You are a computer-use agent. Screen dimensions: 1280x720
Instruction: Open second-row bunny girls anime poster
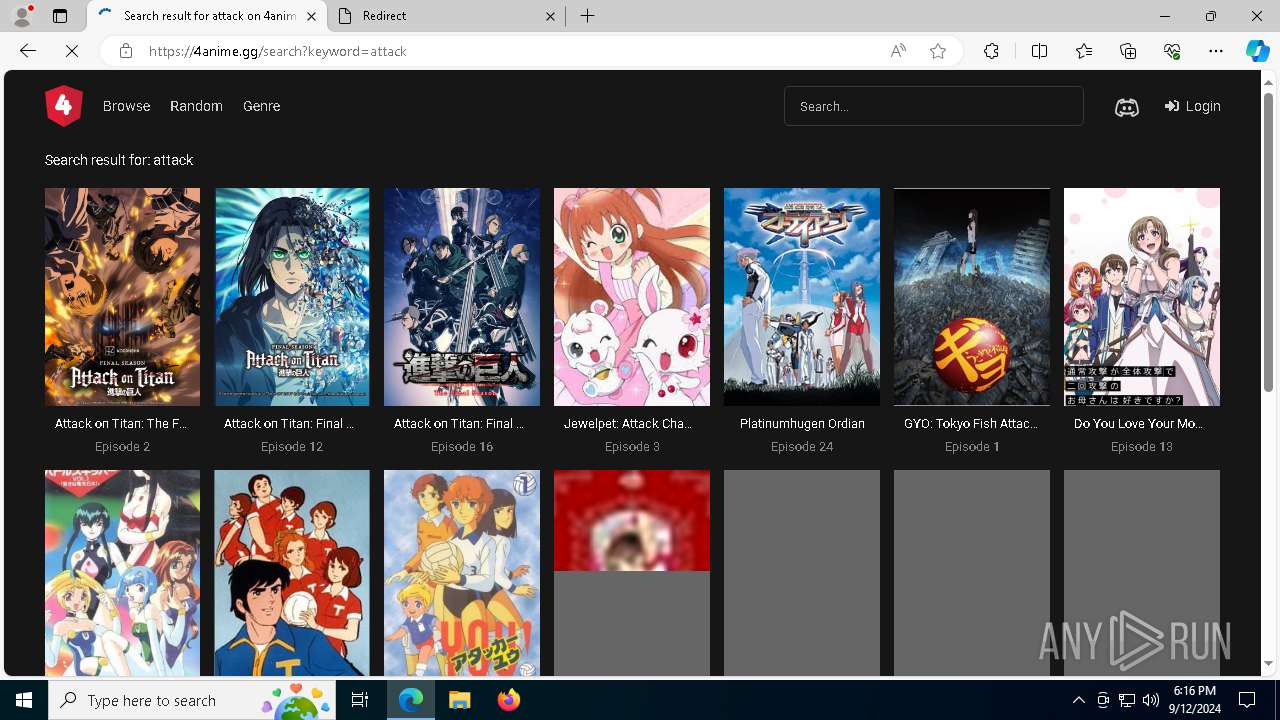tap(122, 573)
